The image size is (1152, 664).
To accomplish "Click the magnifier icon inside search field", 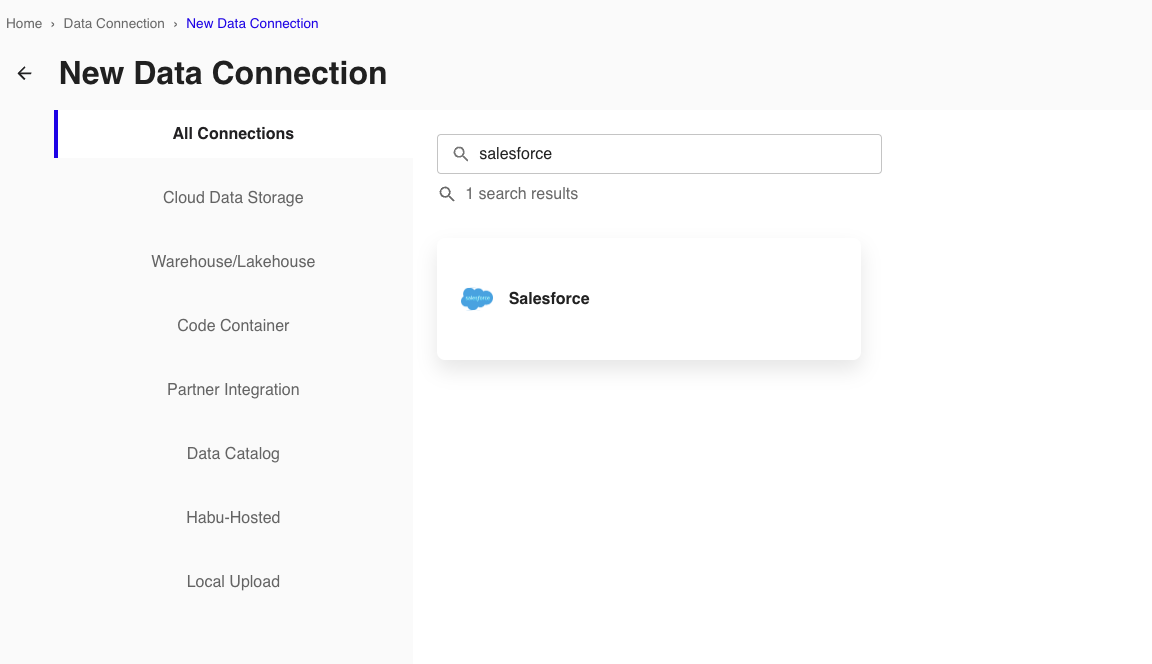I will tap(461, 154).
